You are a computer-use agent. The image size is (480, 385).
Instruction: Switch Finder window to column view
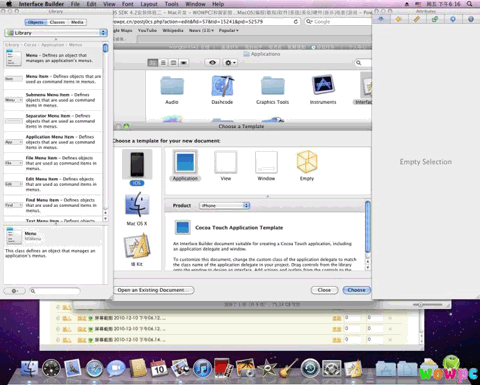173,63
